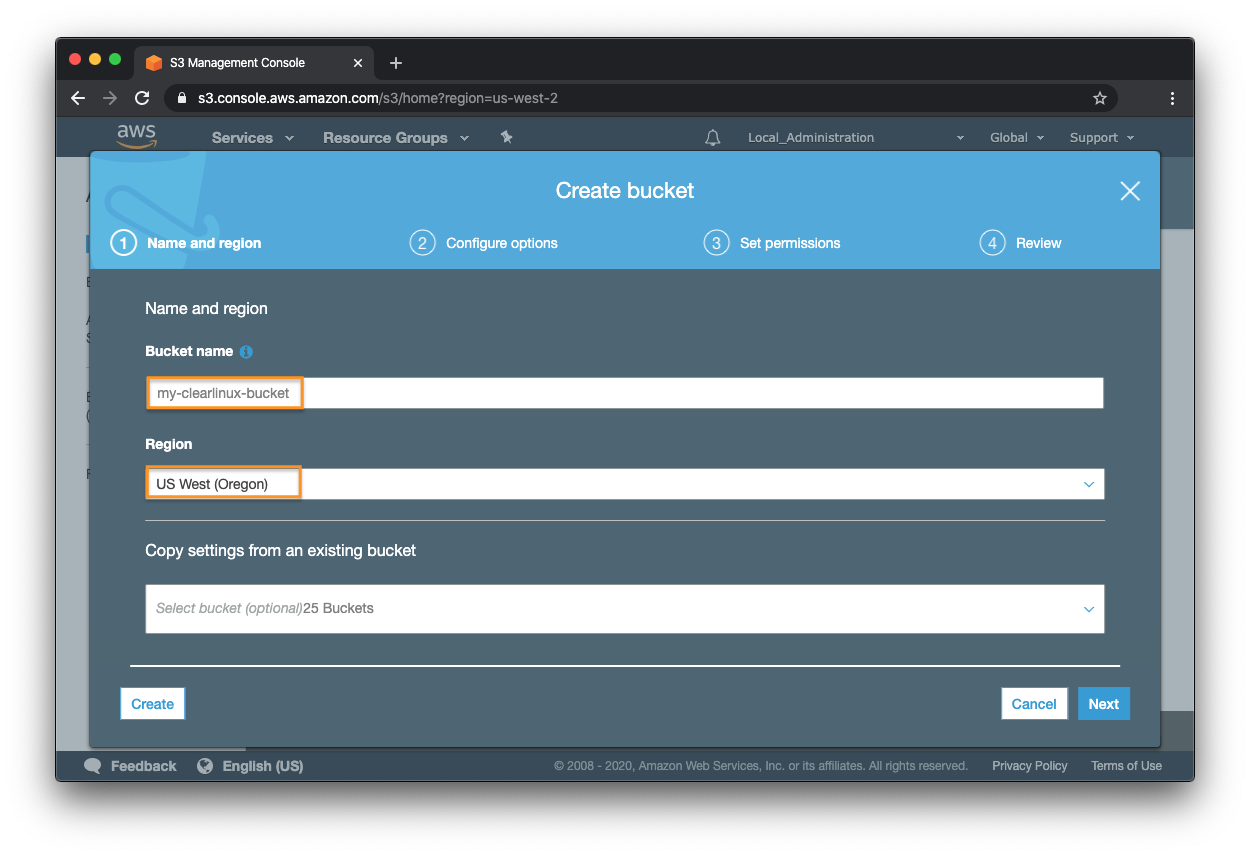Click step 3 circle in wizard
Screen dimensions: 1250x855
click(716, 243)
